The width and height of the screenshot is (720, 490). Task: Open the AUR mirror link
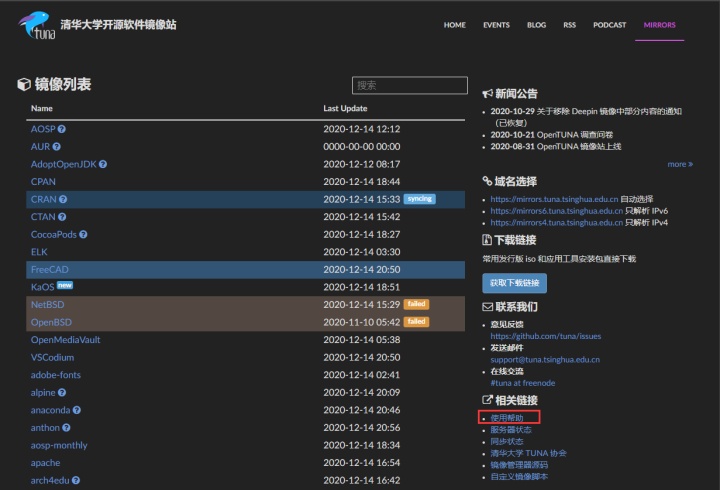(x=40, y=146)
